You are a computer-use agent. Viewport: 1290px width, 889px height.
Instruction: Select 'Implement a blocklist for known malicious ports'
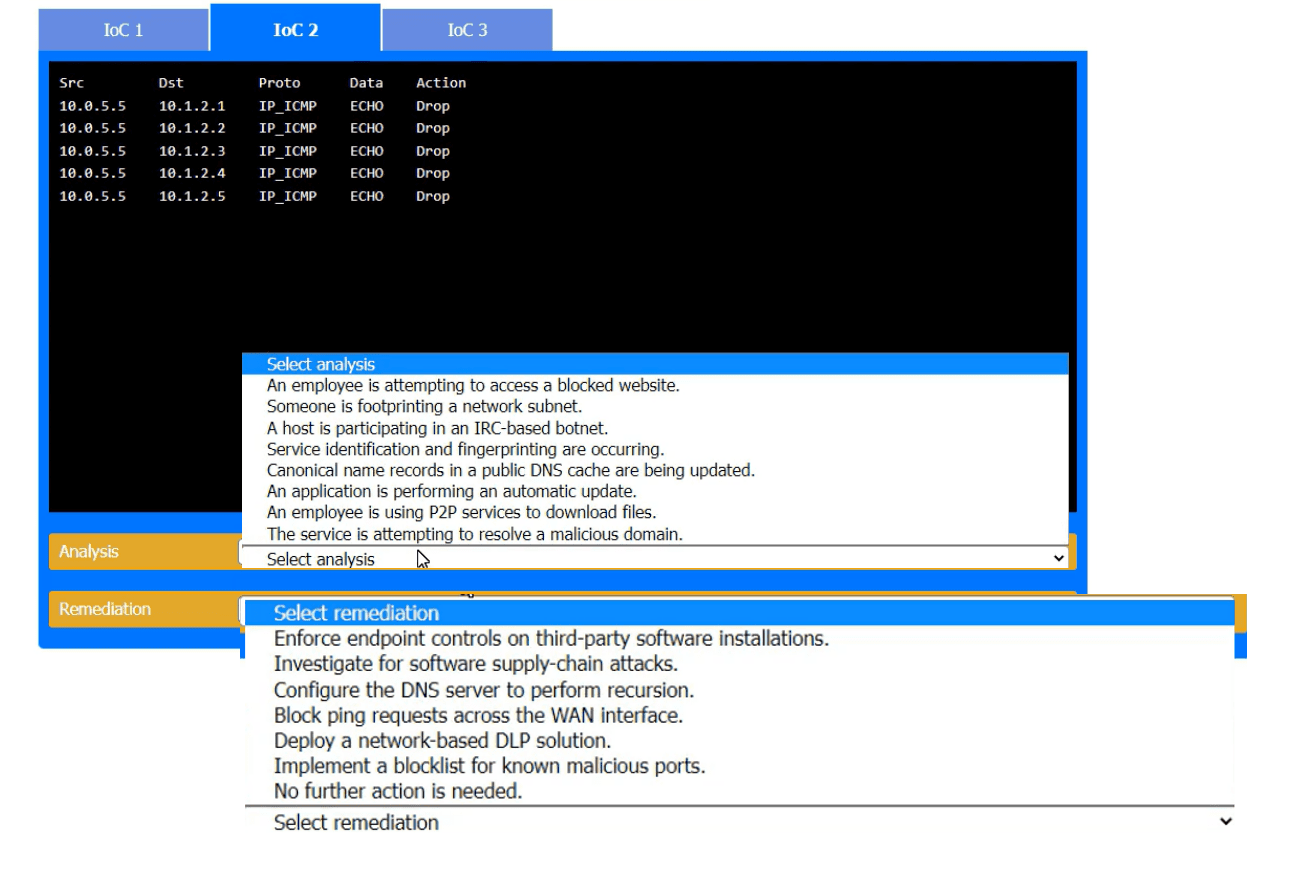pyautogui.click(x=489, y=766)
